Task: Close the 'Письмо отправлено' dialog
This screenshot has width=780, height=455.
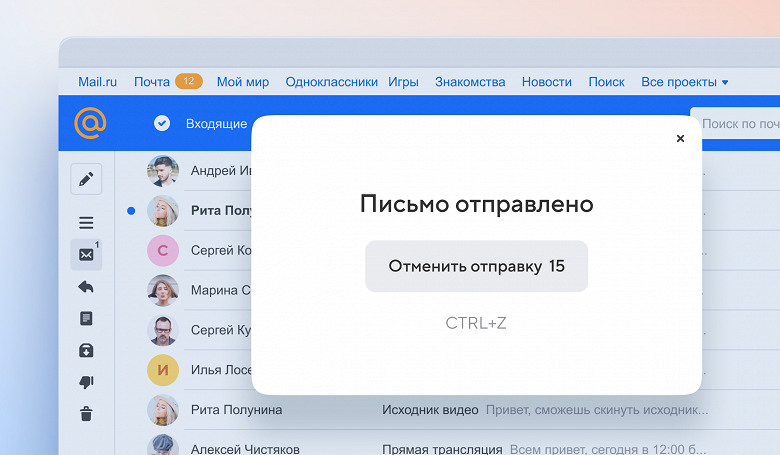Action: tap(681, 138)
